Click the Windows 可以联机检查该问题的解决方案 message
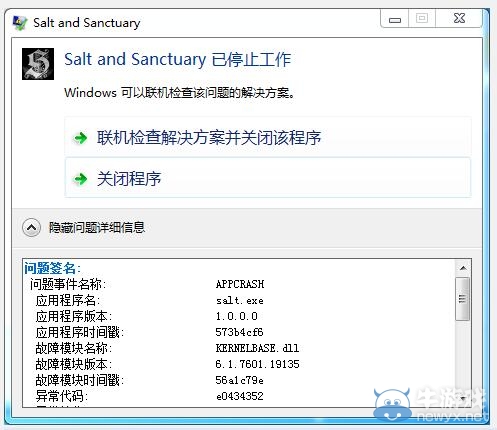The image size is (497, 430). pyautogui.click(x=179, y=92)
